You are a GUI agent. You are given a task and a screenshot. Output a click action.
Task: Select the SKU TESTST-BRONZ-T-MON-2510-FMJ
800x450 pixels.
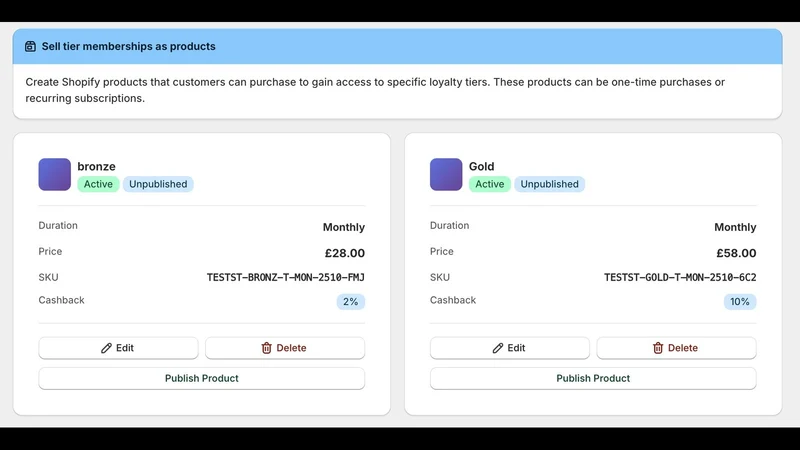[286, 278]
